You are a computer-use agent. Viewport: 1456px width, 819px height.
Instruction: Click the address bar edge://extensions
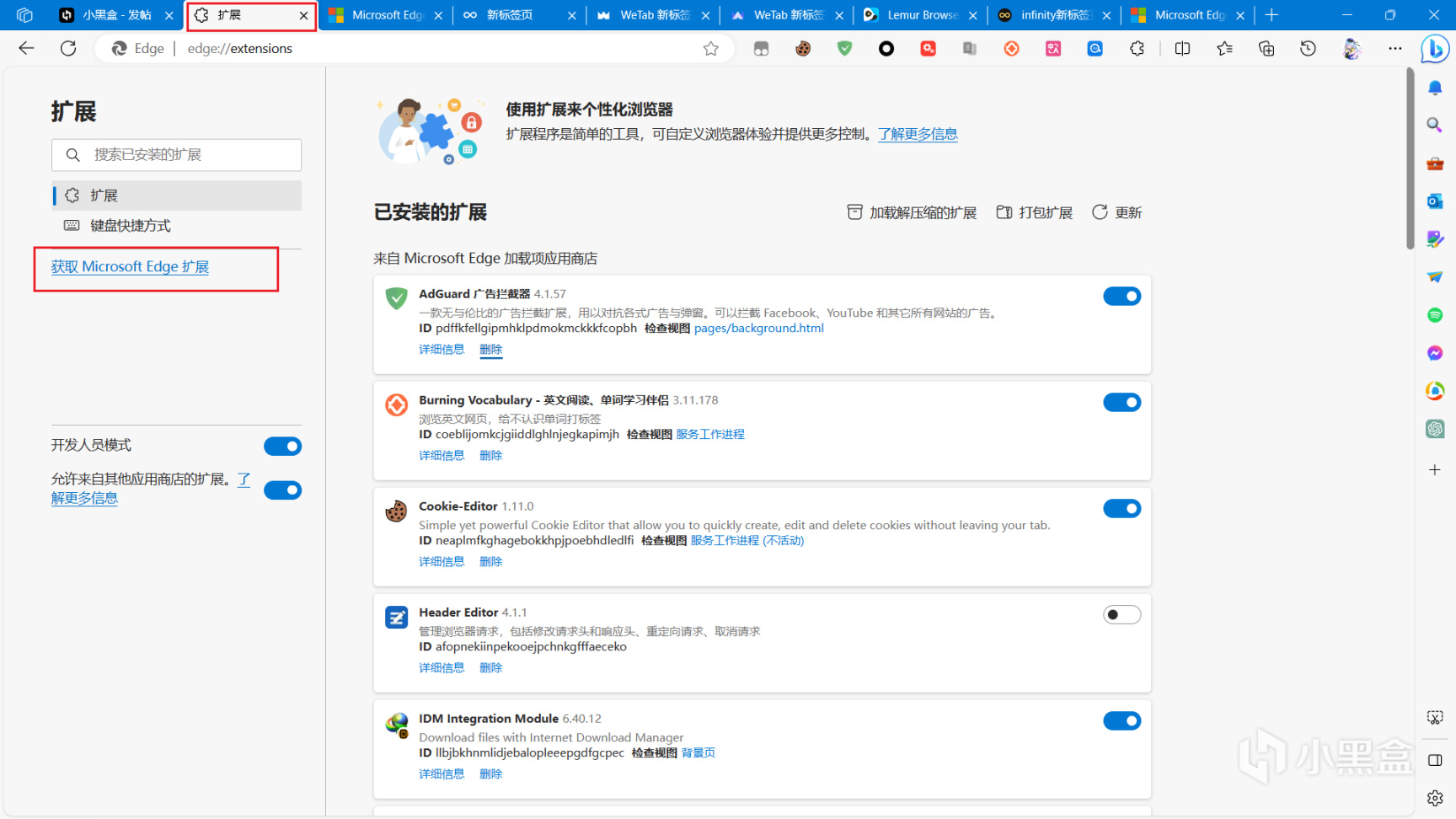[x=239, y=49]
